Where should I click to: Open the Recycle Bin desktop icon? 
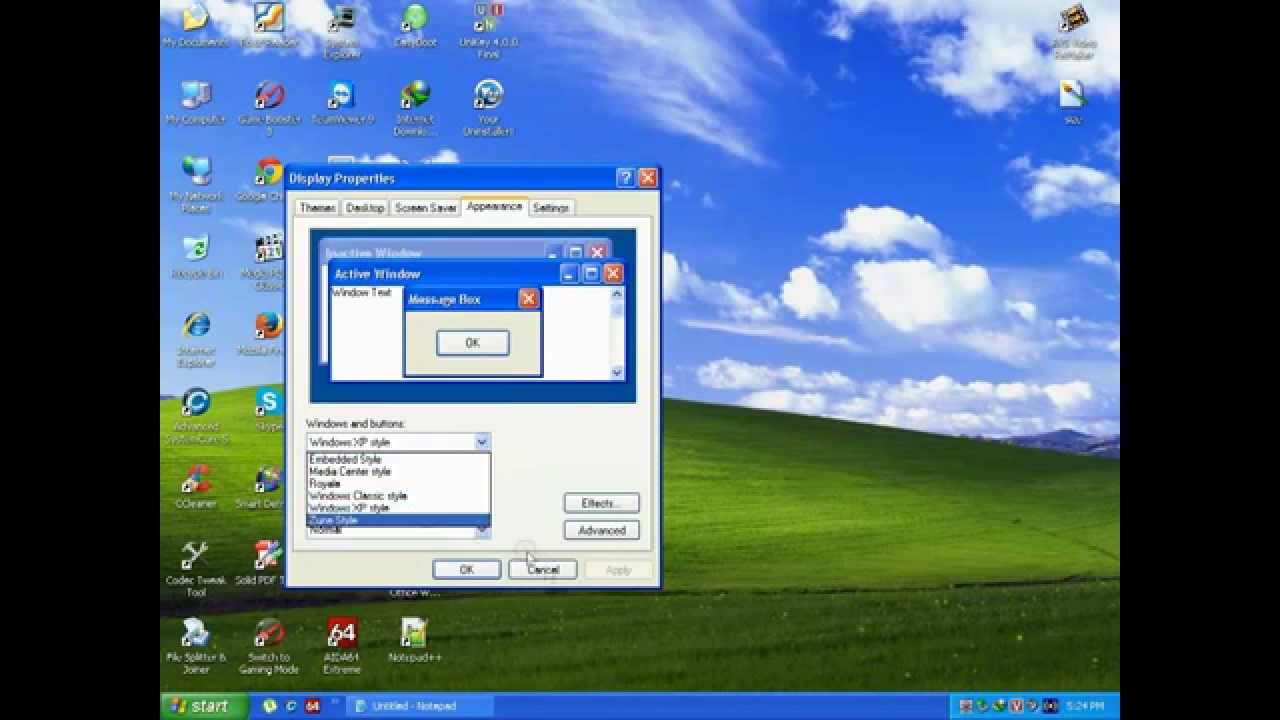coord(196,257)
